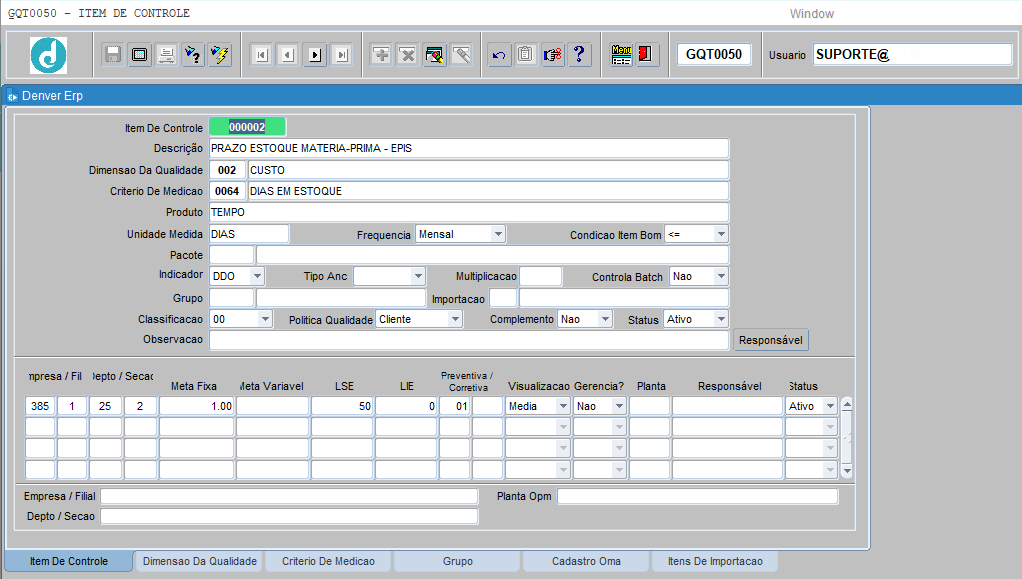Click the bottom Empresa / Filial field
This screenshot has width=1022, height=579.
289,496
